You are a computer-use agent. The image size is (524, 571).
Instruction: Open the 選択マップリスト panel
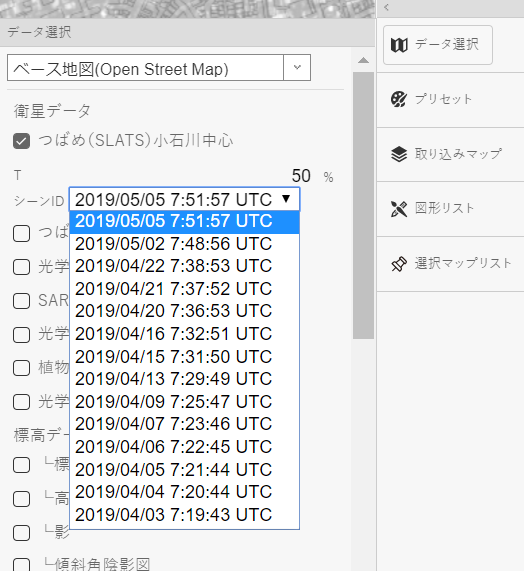coord(450,264)
